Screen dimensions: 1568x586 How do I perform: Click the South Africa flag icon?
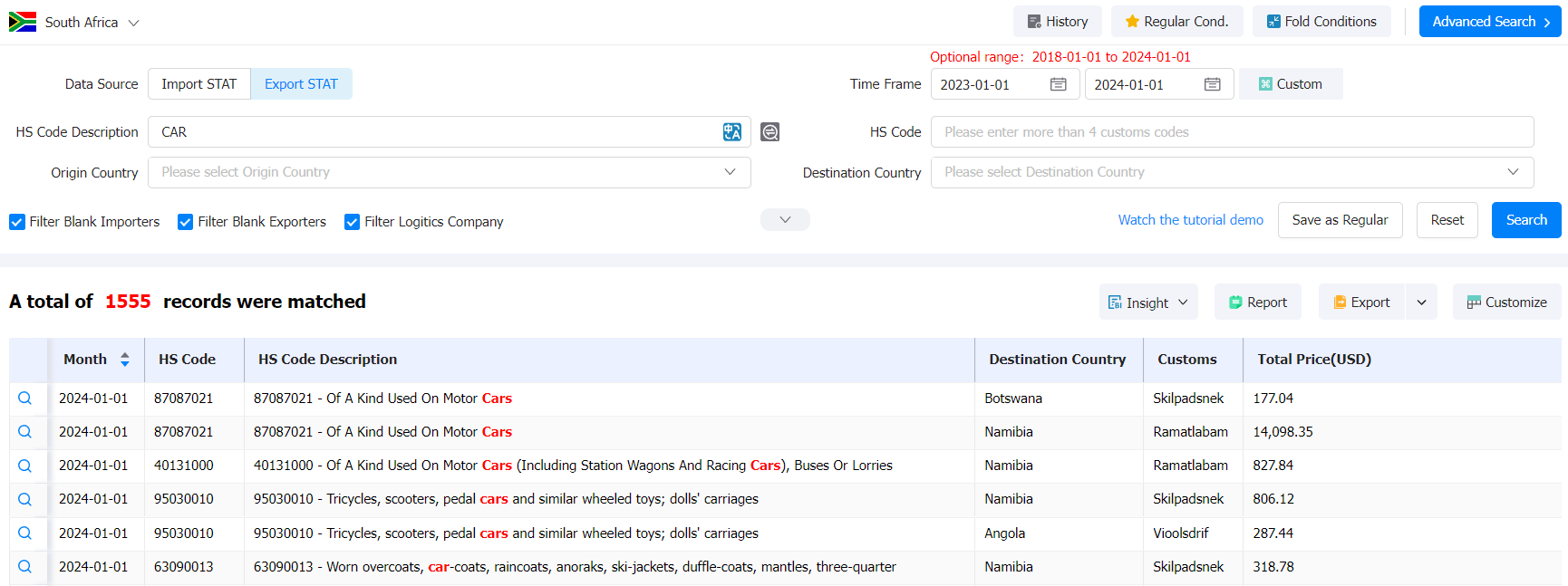tap(23, 22)
